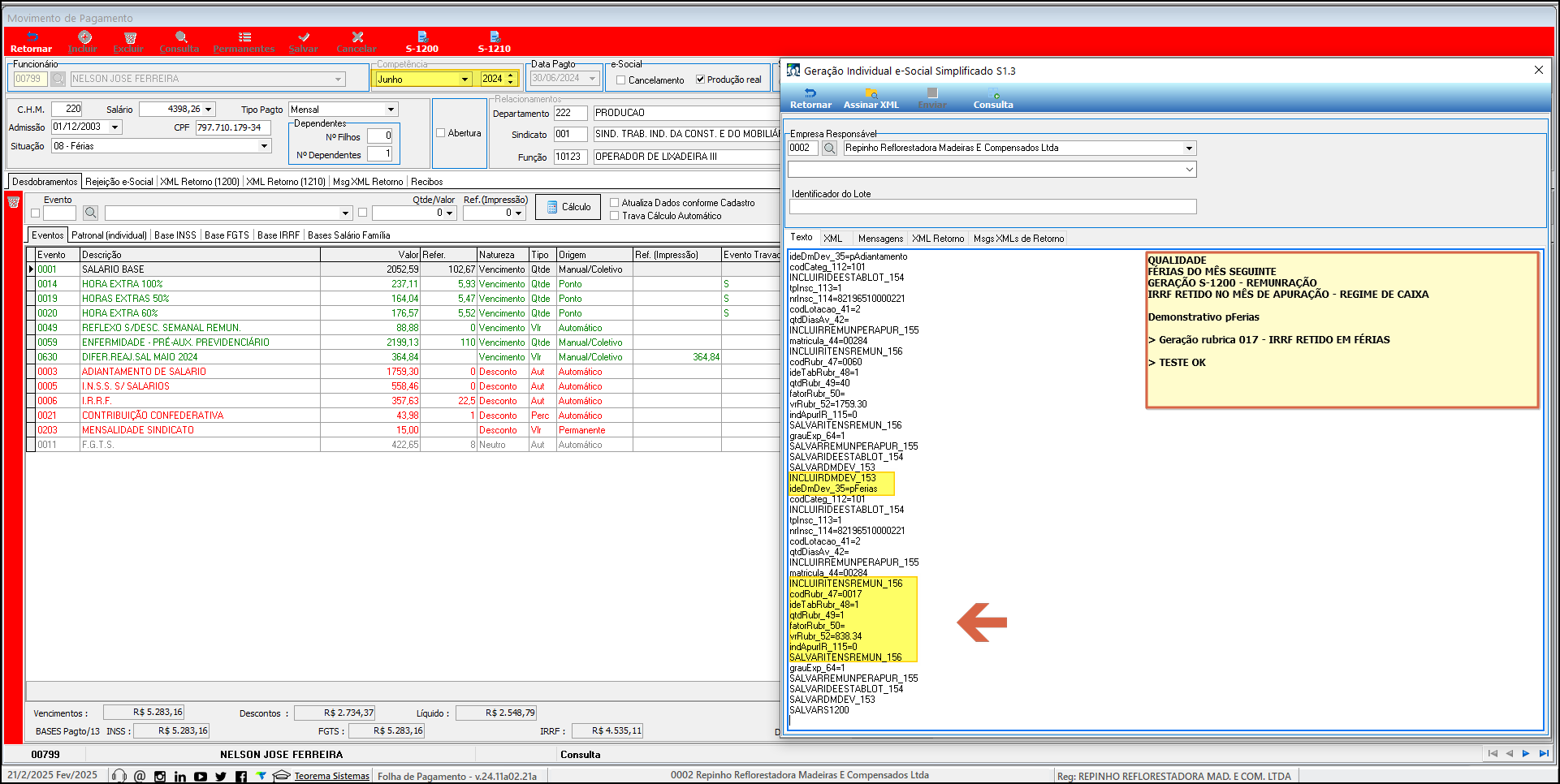Open the YouTube icon in status bar
The image size is (1560, 784).
[x=201, y=776]
